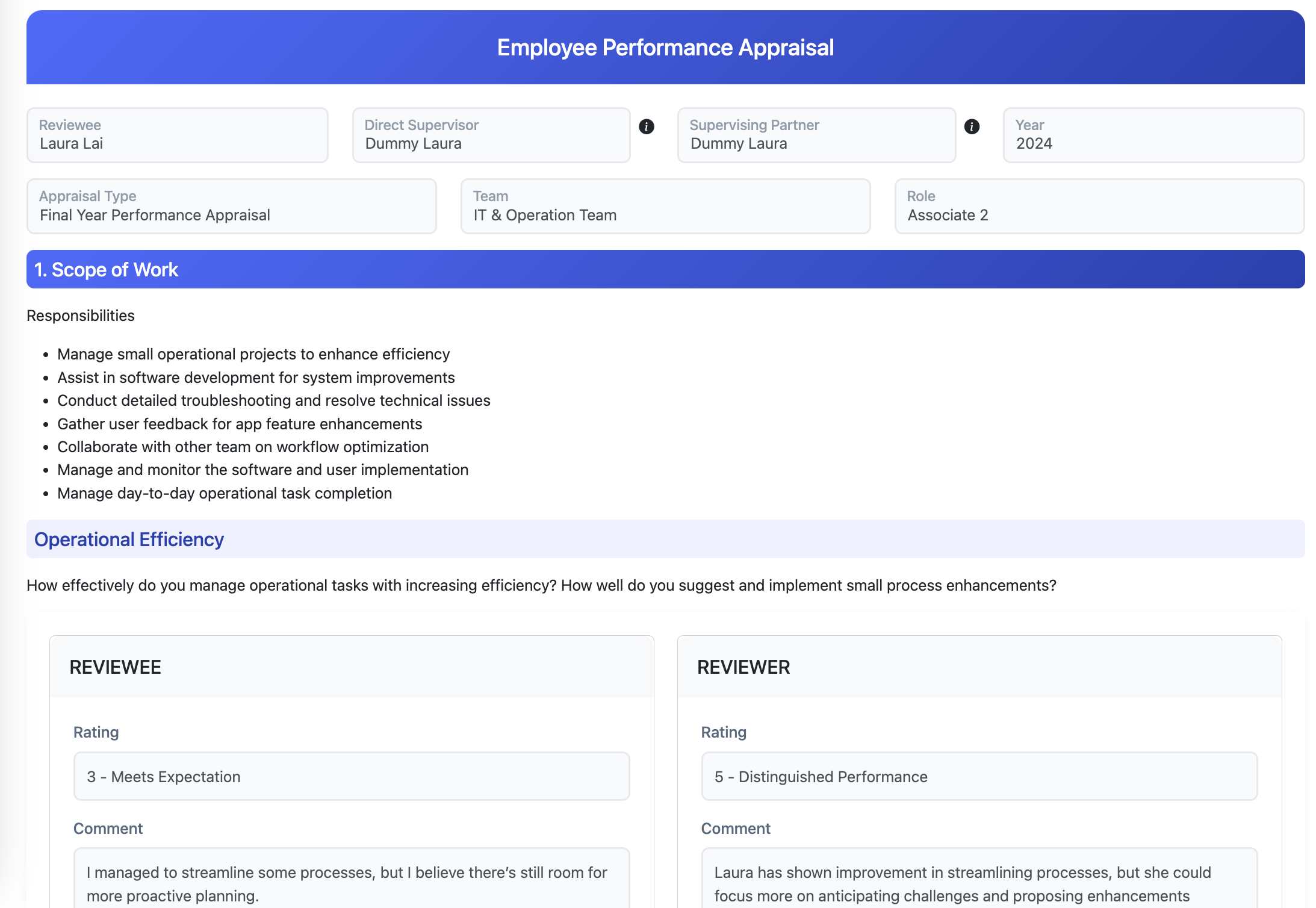Screen dimensions: 1316x908
Task: Click the Direct Supervisor field
Action: click(491, 135)
